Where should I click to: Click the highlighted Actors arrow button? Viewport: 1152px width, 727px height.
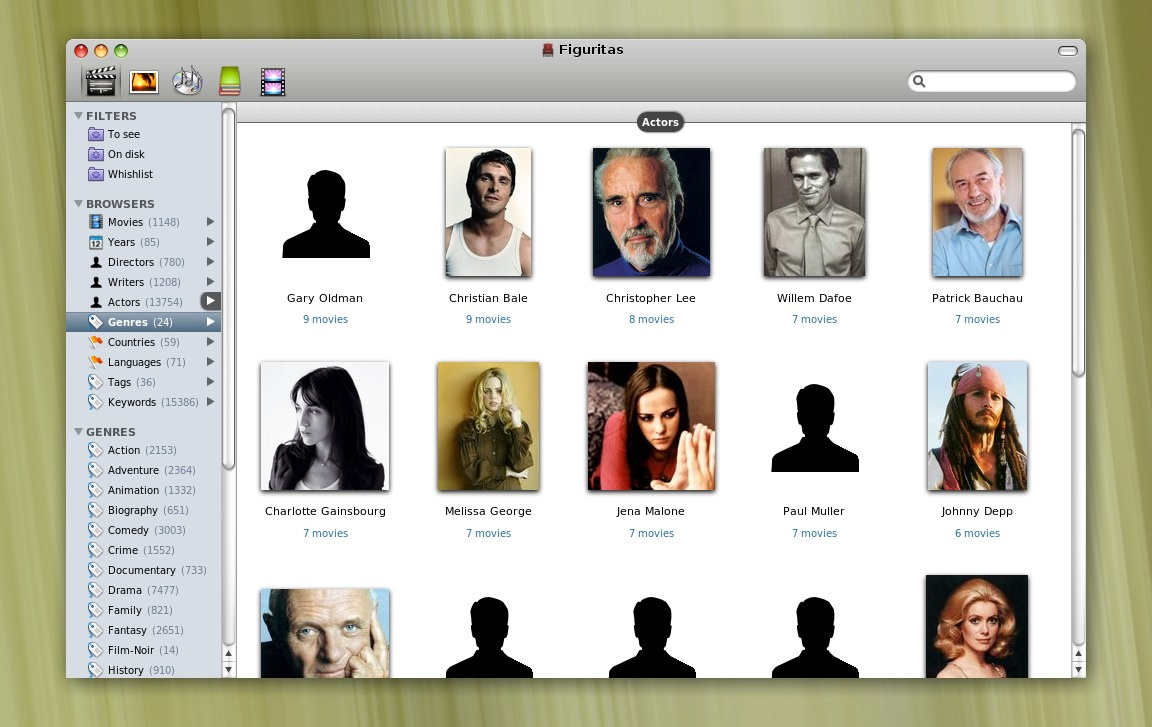click(210, 301)
